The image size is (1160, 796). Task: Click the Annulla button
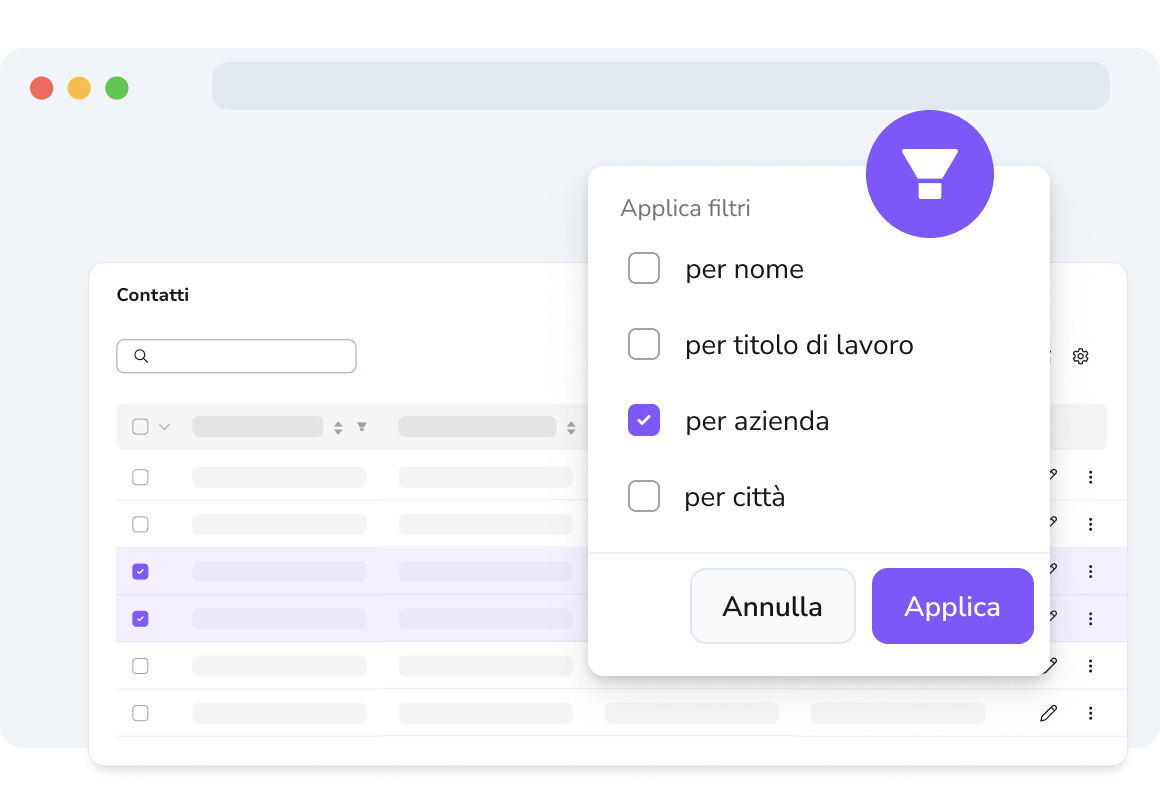(772, 606)
